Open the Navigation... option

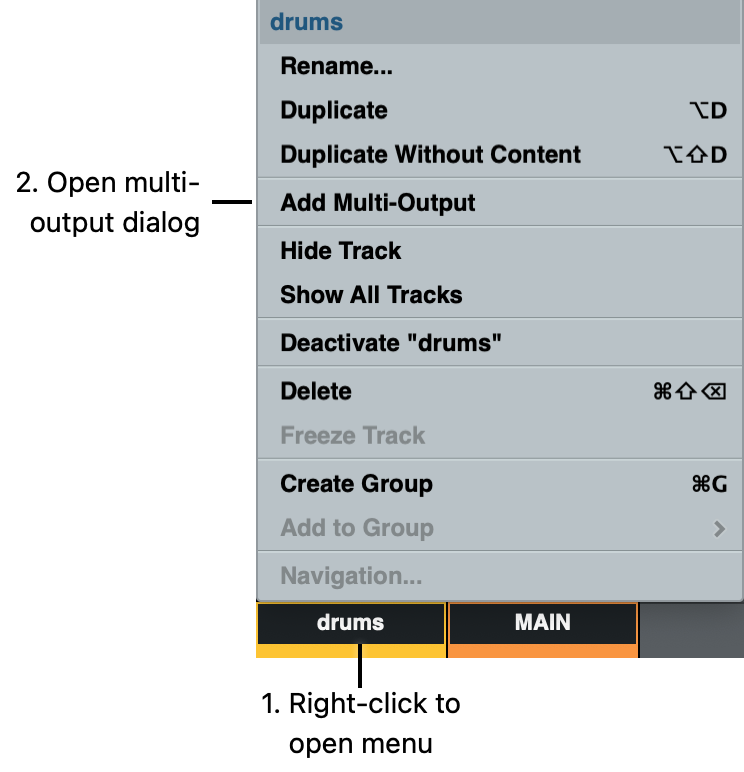[351, 576]
